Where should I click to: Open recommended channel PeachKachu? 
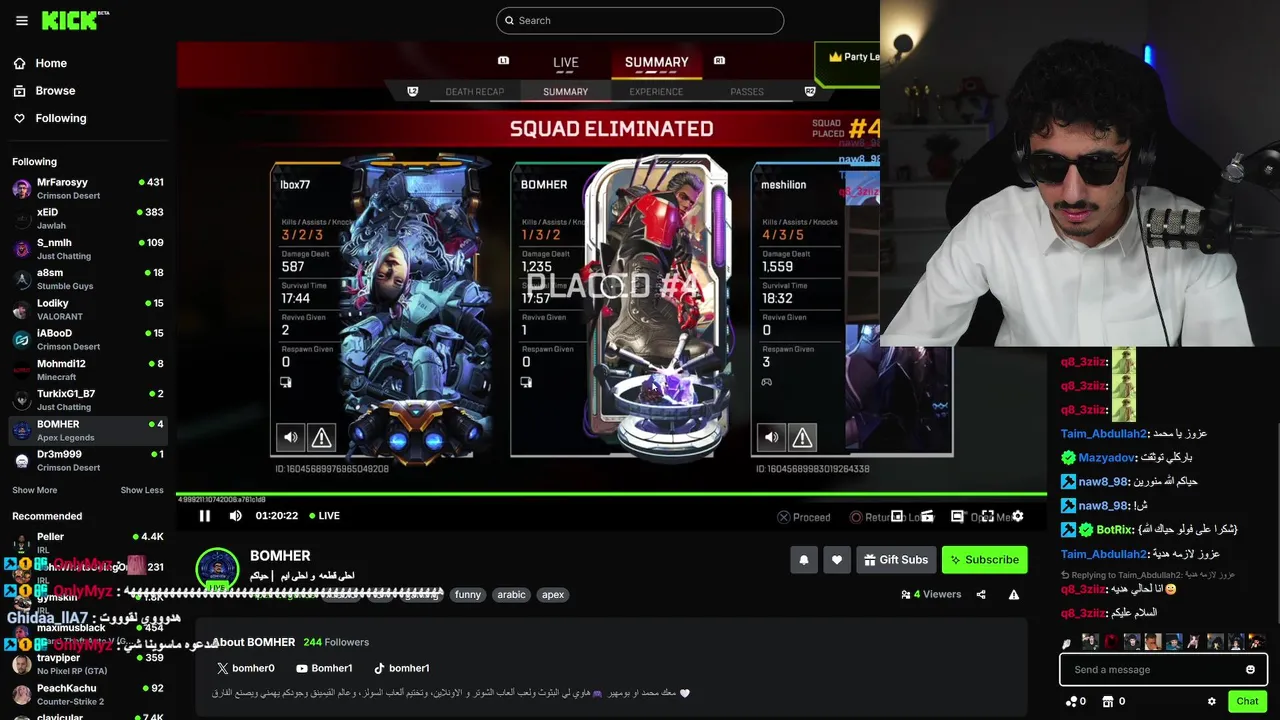87,694
